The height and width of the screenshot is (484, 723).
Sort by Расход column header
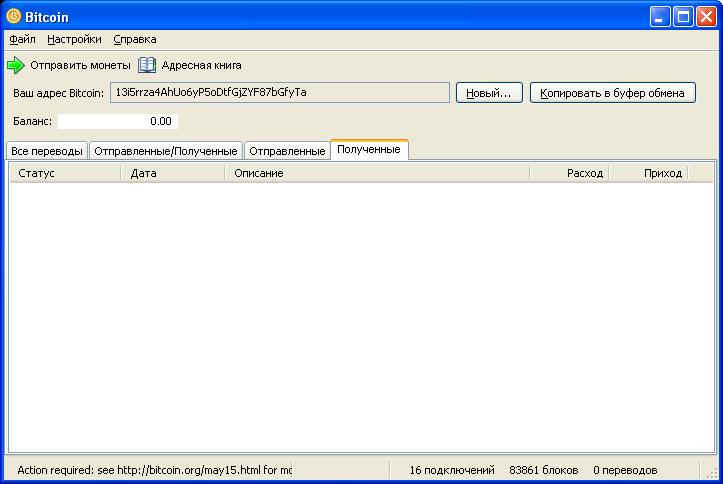(569, 173)
